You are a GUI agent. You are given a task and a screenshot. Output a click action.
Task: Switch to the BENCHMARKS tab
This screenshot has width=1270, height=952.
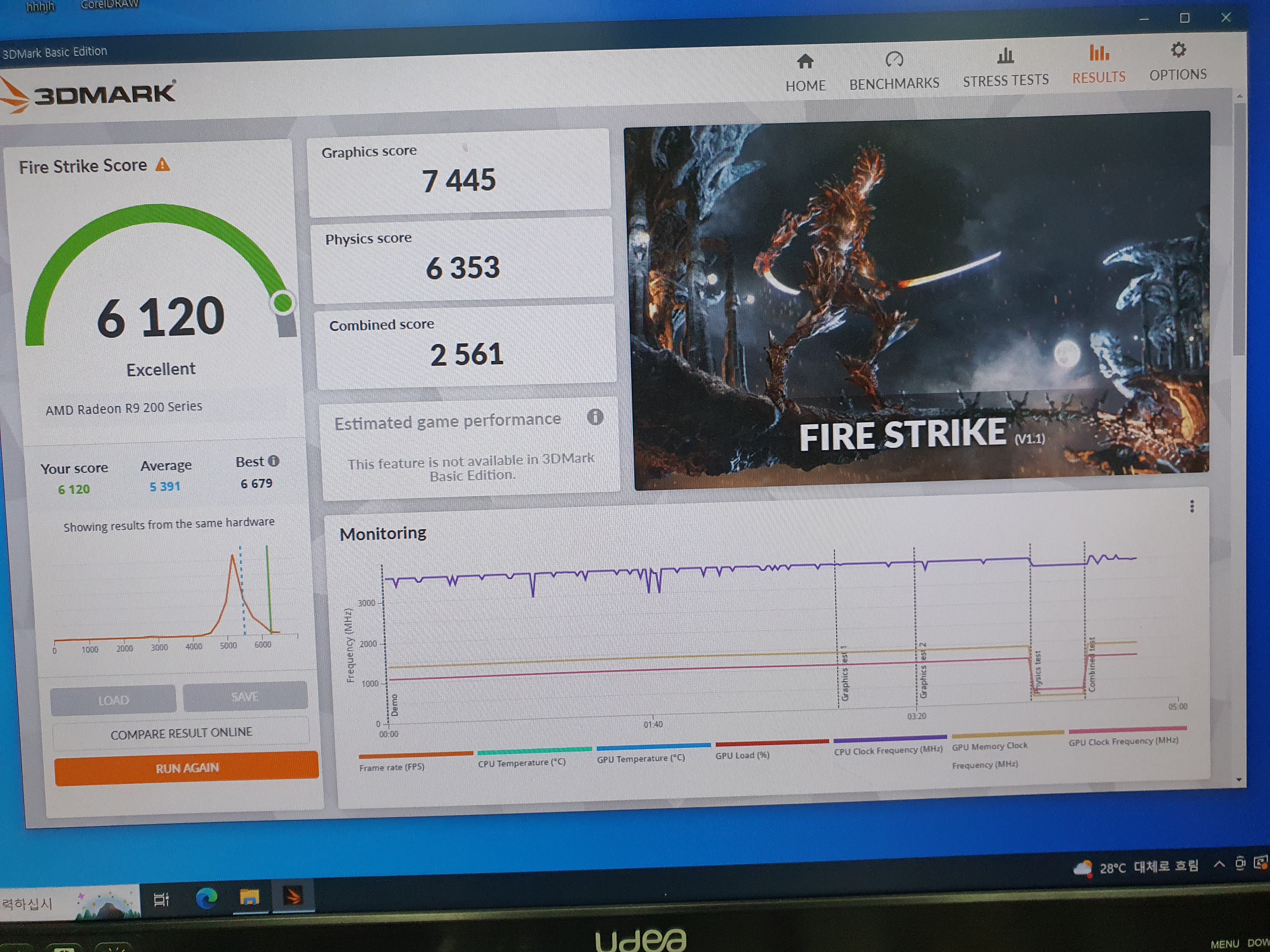894,71
